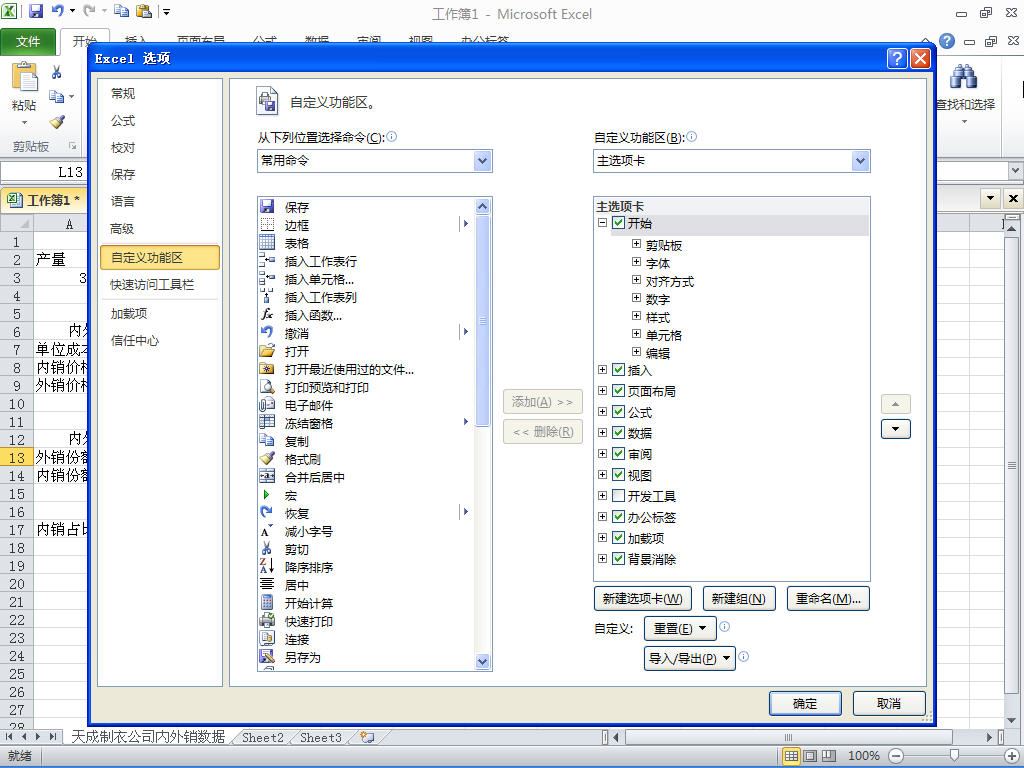Expand the 视图 tab node

point(602,475)
